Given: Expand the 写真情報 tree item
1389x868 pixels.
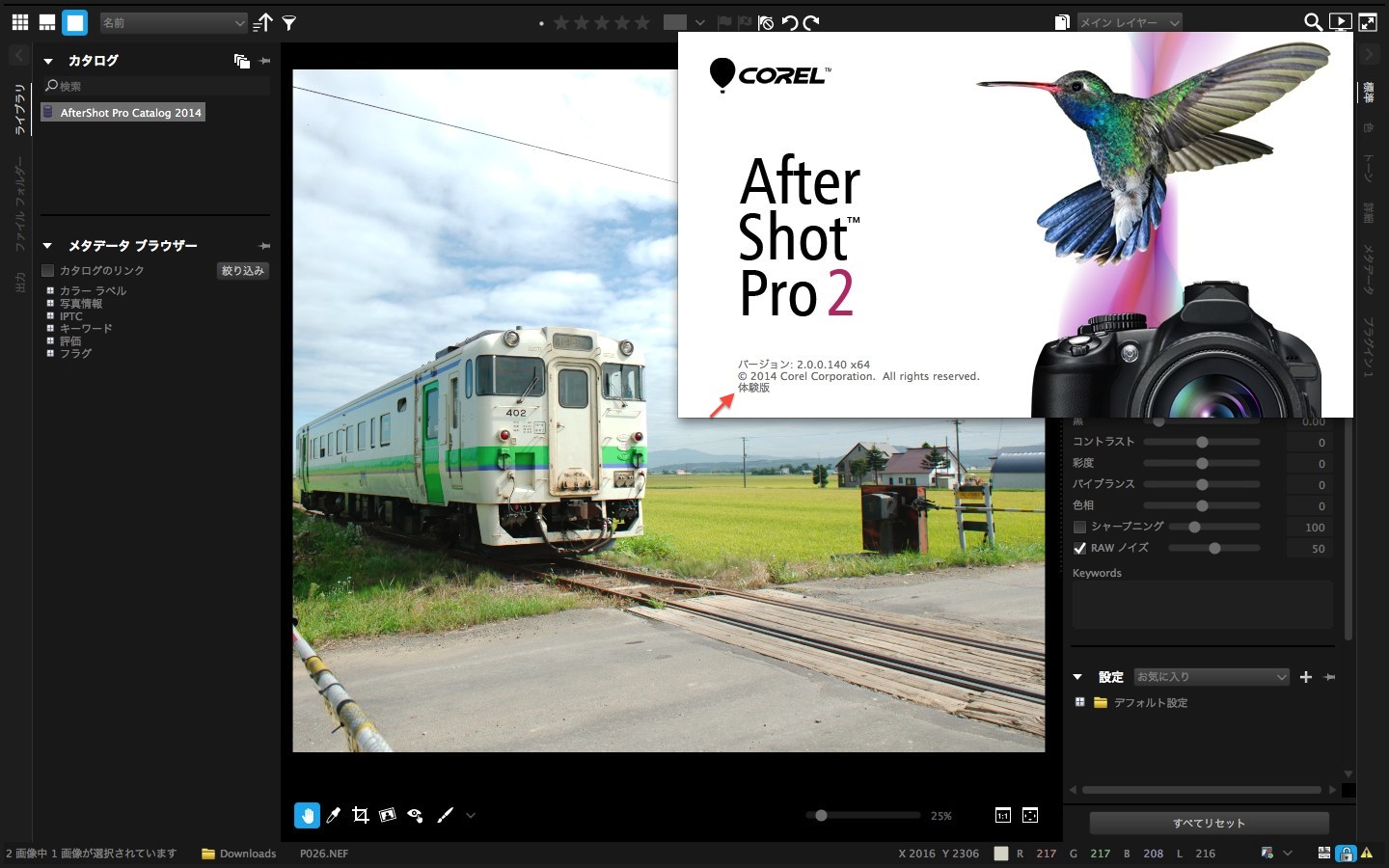Looking at the screenshot, I should tap(50, 303).
